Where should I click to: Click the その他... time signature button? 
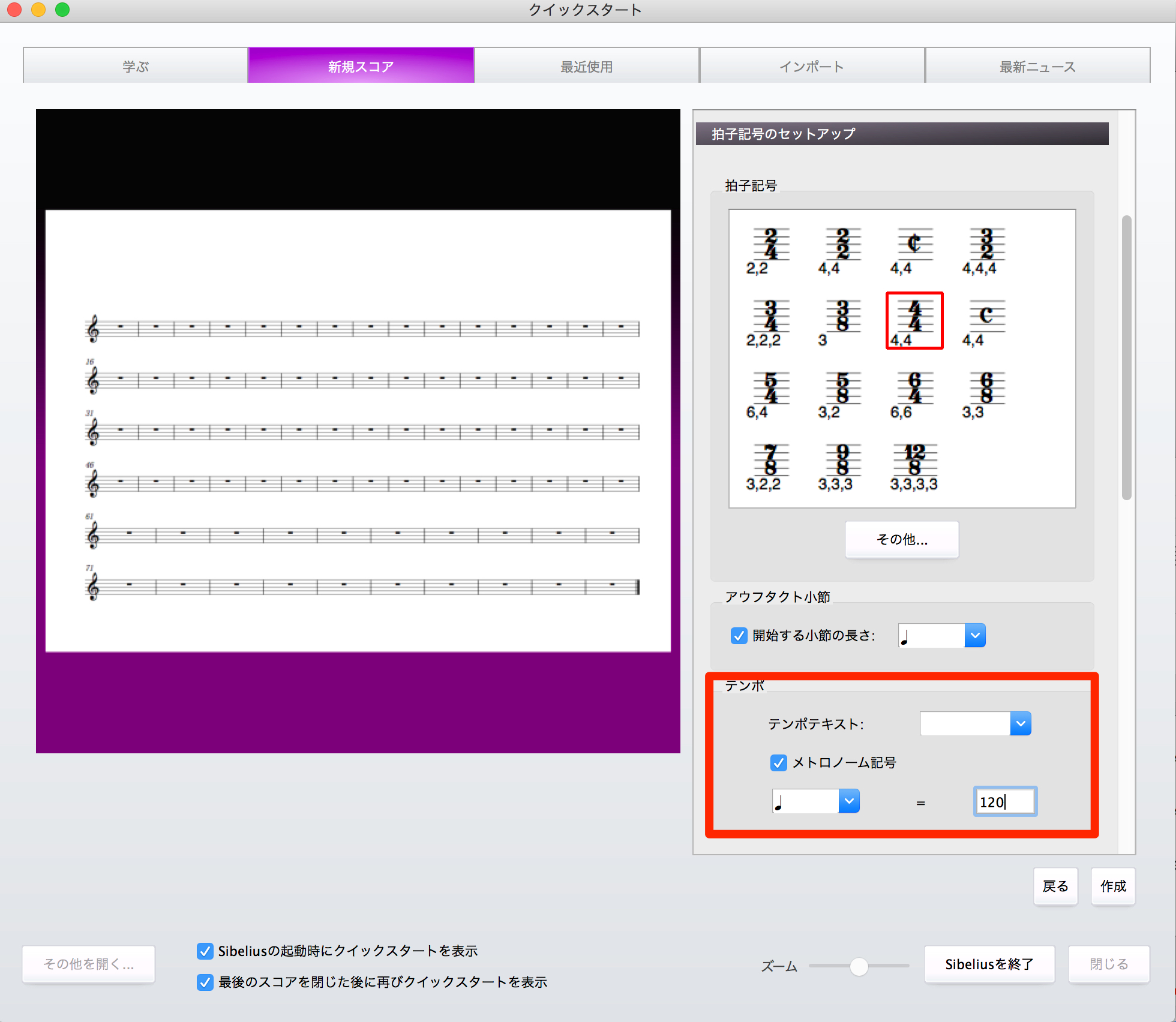point(902,539)
